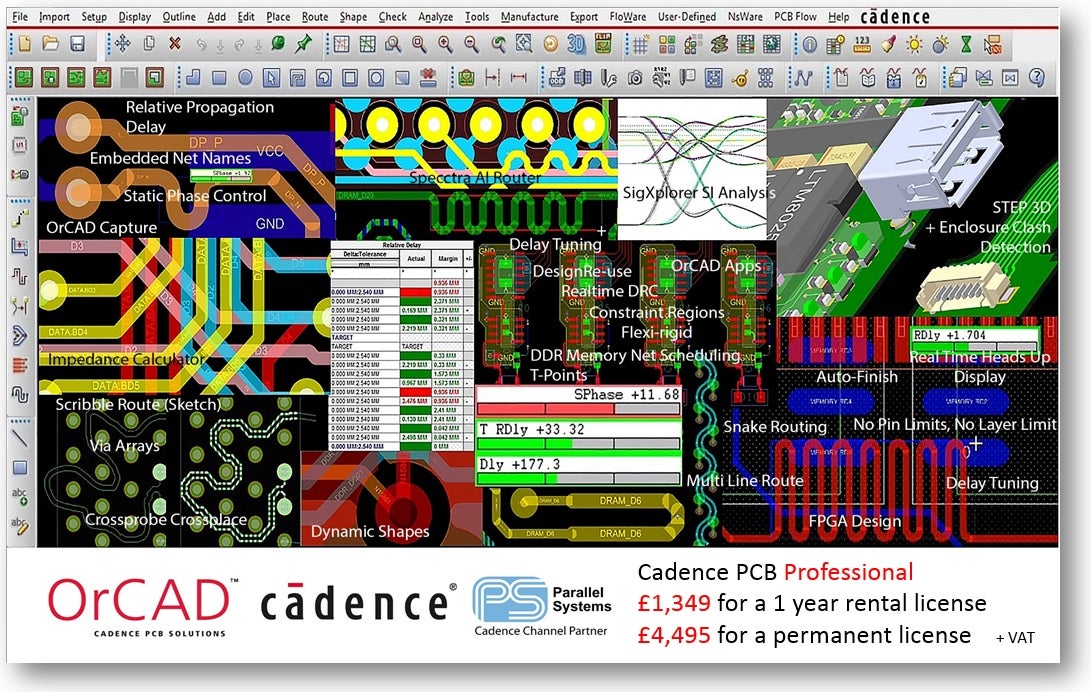This screenshot has width=1091, height=692.
Task: Select the Measure ruler icon labeled 123
Action: 862,45
